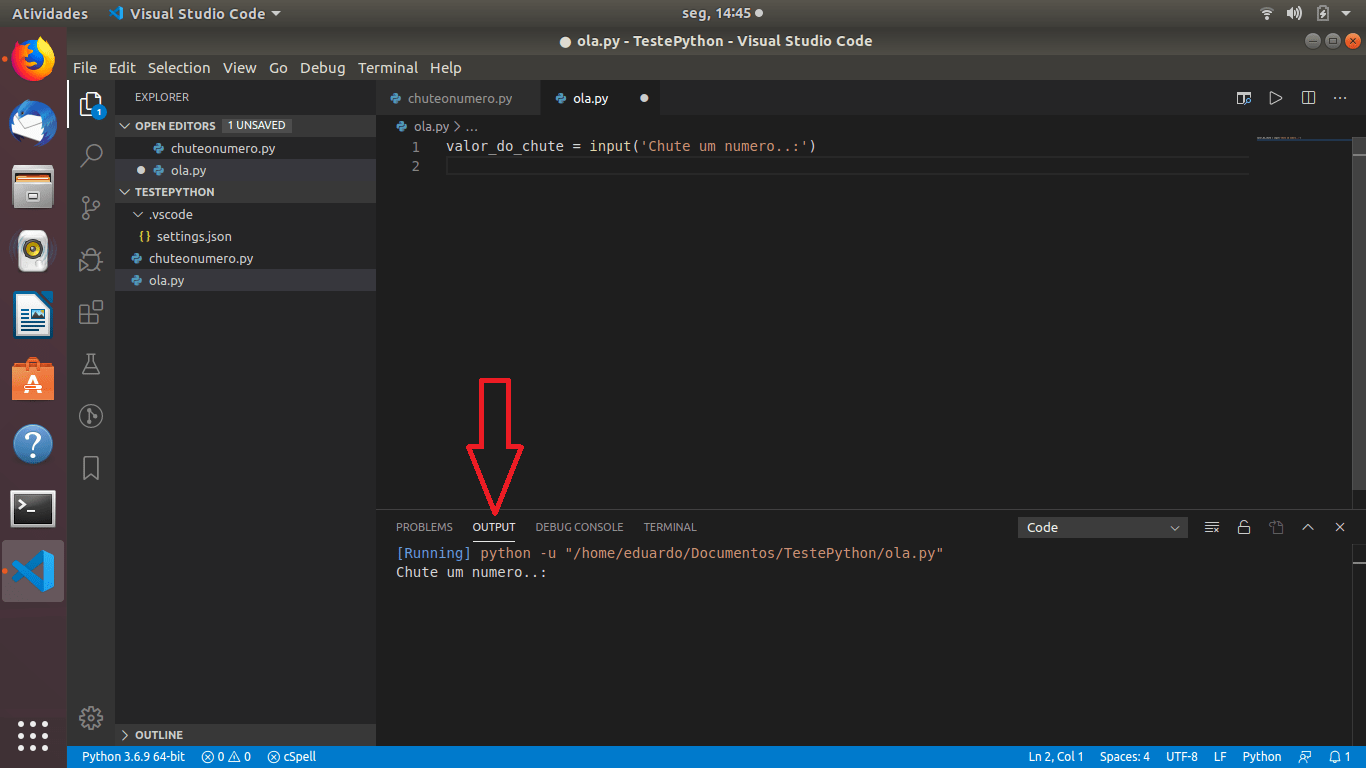Switch to the chuteonumero.py editor tab
The image size is (1366, 768).
coord(459,98)
